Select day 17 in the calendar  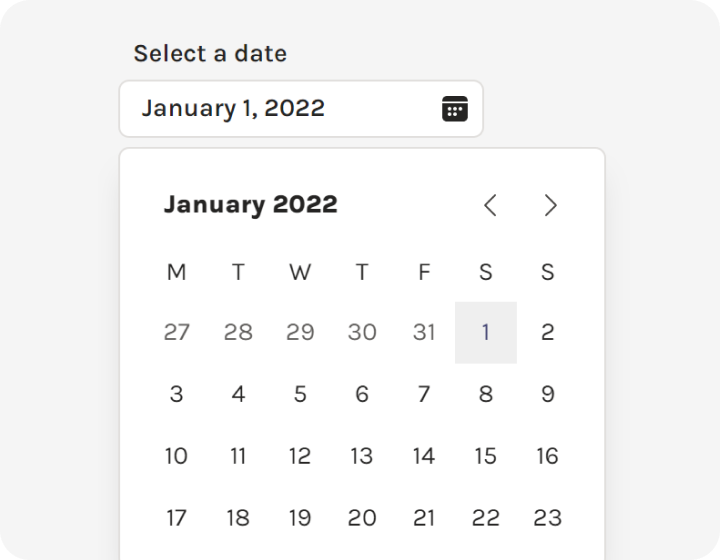tap(177, 518)
